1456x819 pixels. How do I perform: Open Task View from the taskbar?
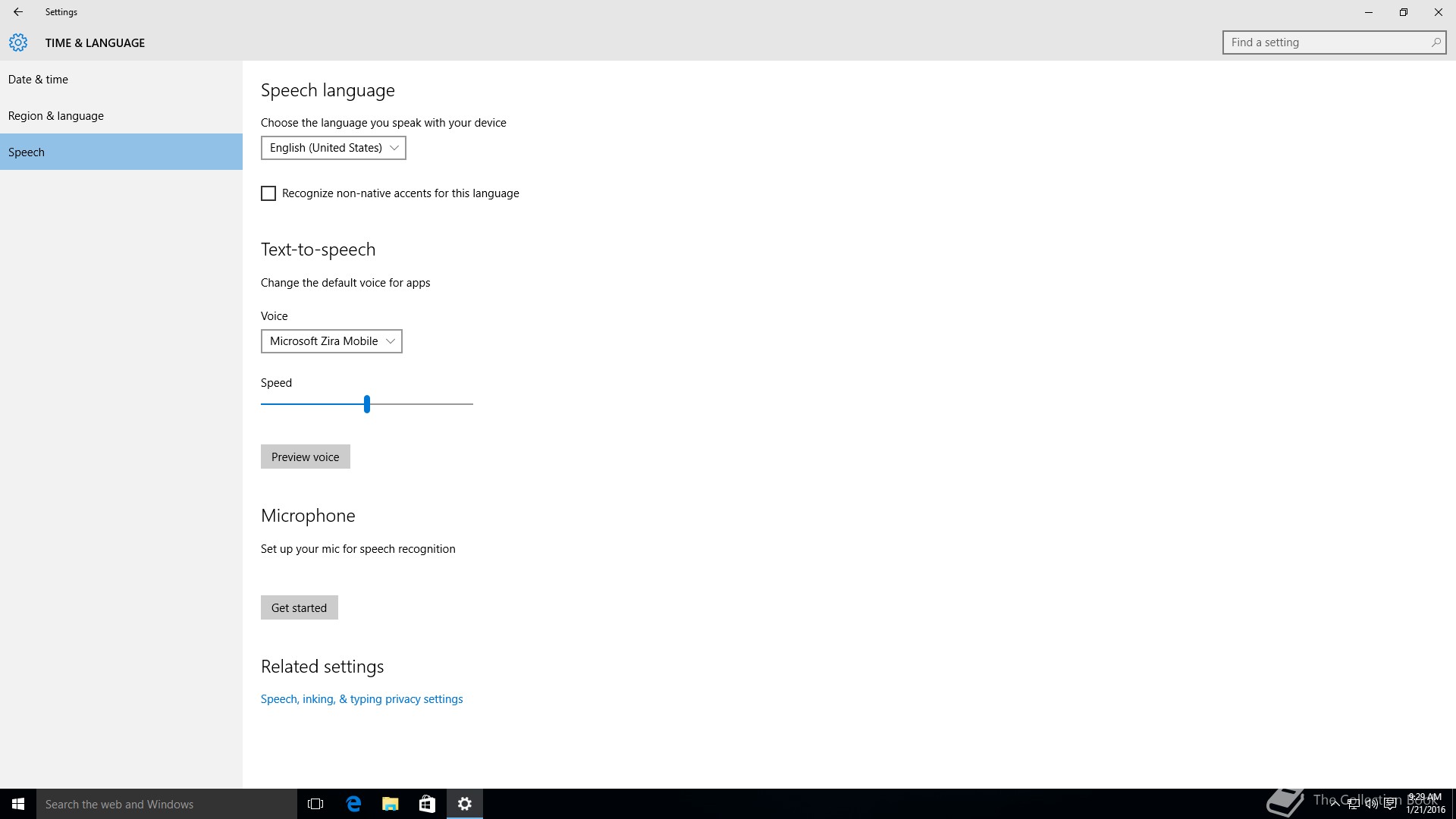coord(315,804)
